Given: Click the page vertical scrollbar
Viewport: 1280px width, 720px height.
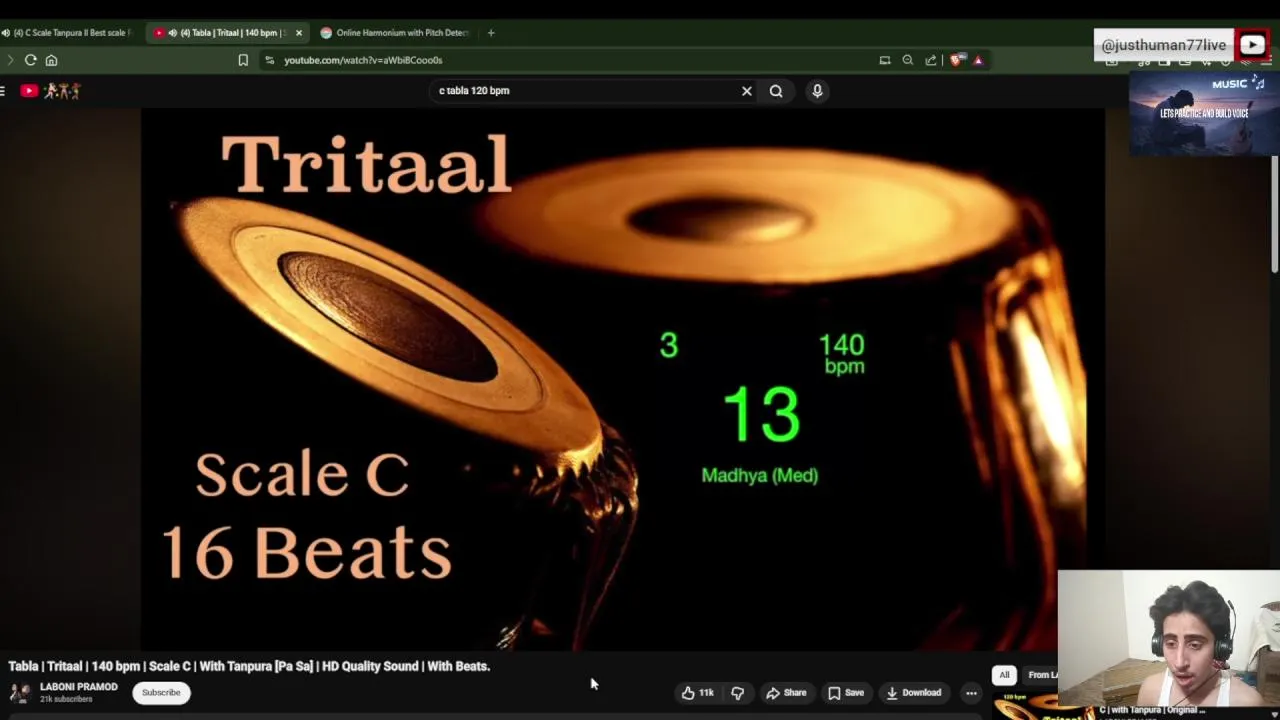Looking at the screenshot, I should (1274, 215).
